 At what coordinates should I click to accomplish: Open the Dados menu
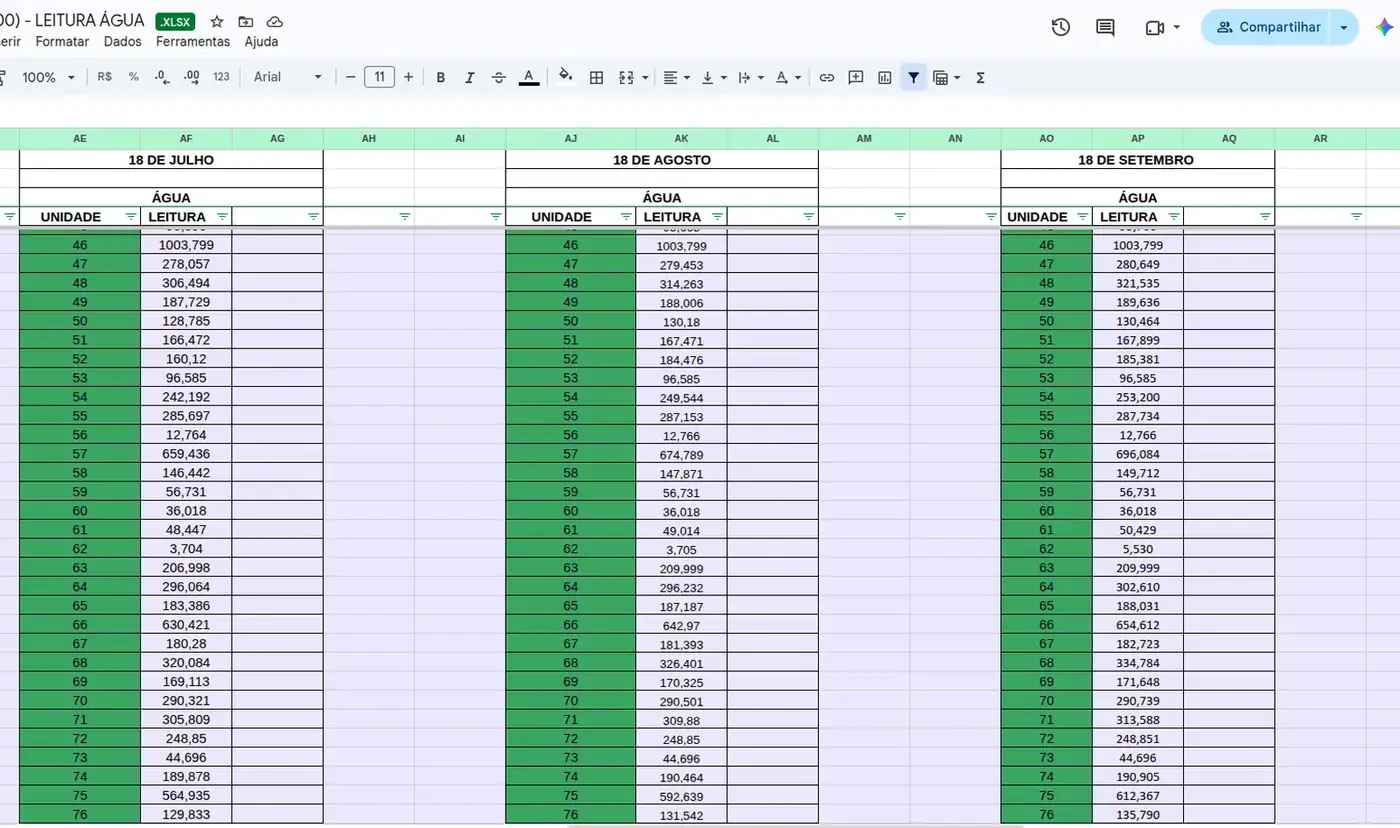tap(123, 42)
